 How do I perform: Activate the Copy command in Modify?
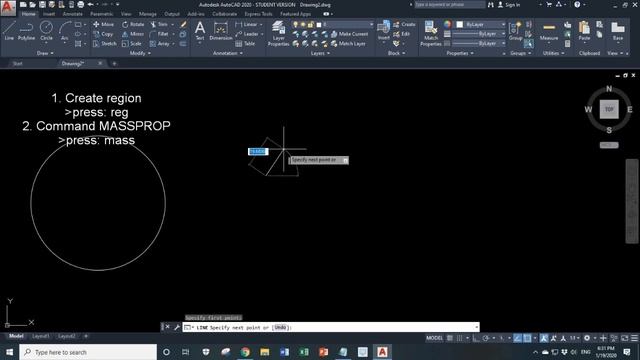104,34
